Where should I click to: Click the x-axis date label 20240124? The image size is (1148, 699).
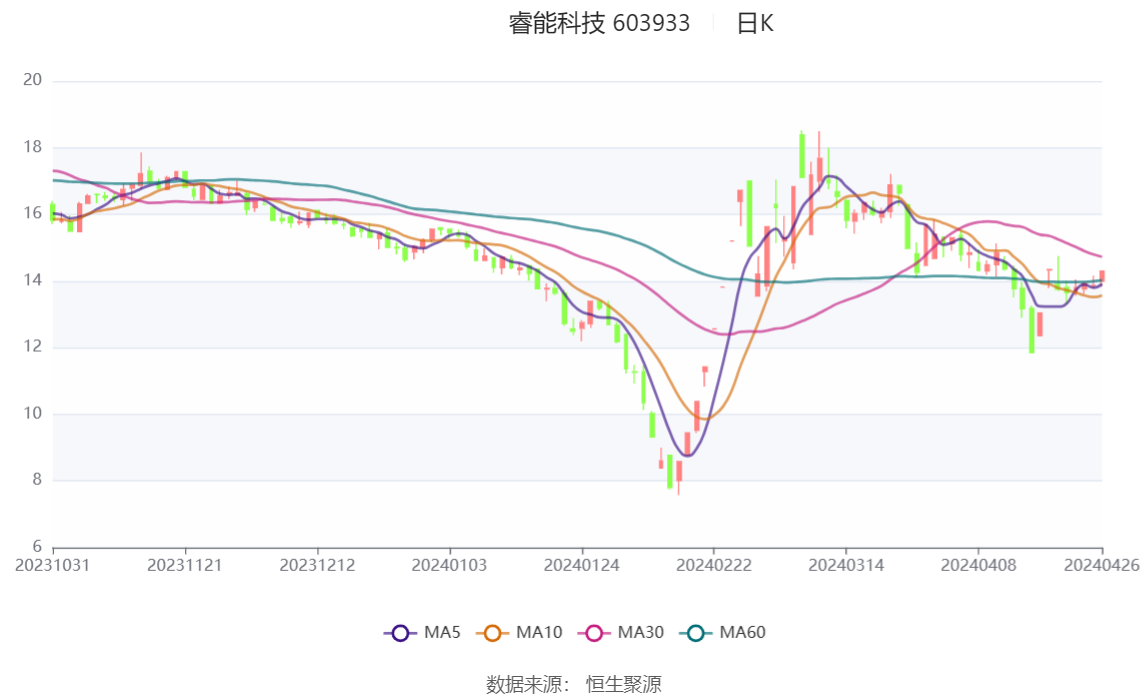[x=581, y=565]
